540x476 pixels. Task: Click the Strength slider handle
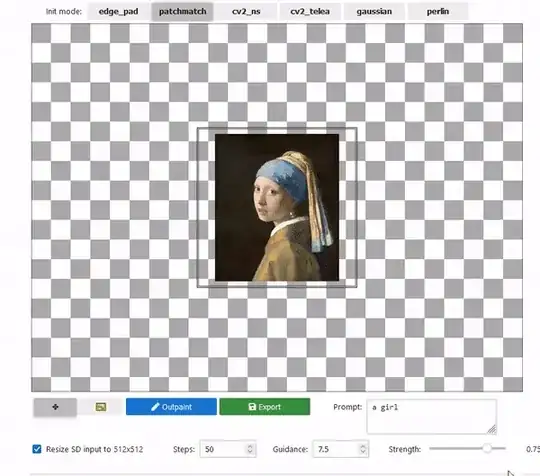point(487,448)
